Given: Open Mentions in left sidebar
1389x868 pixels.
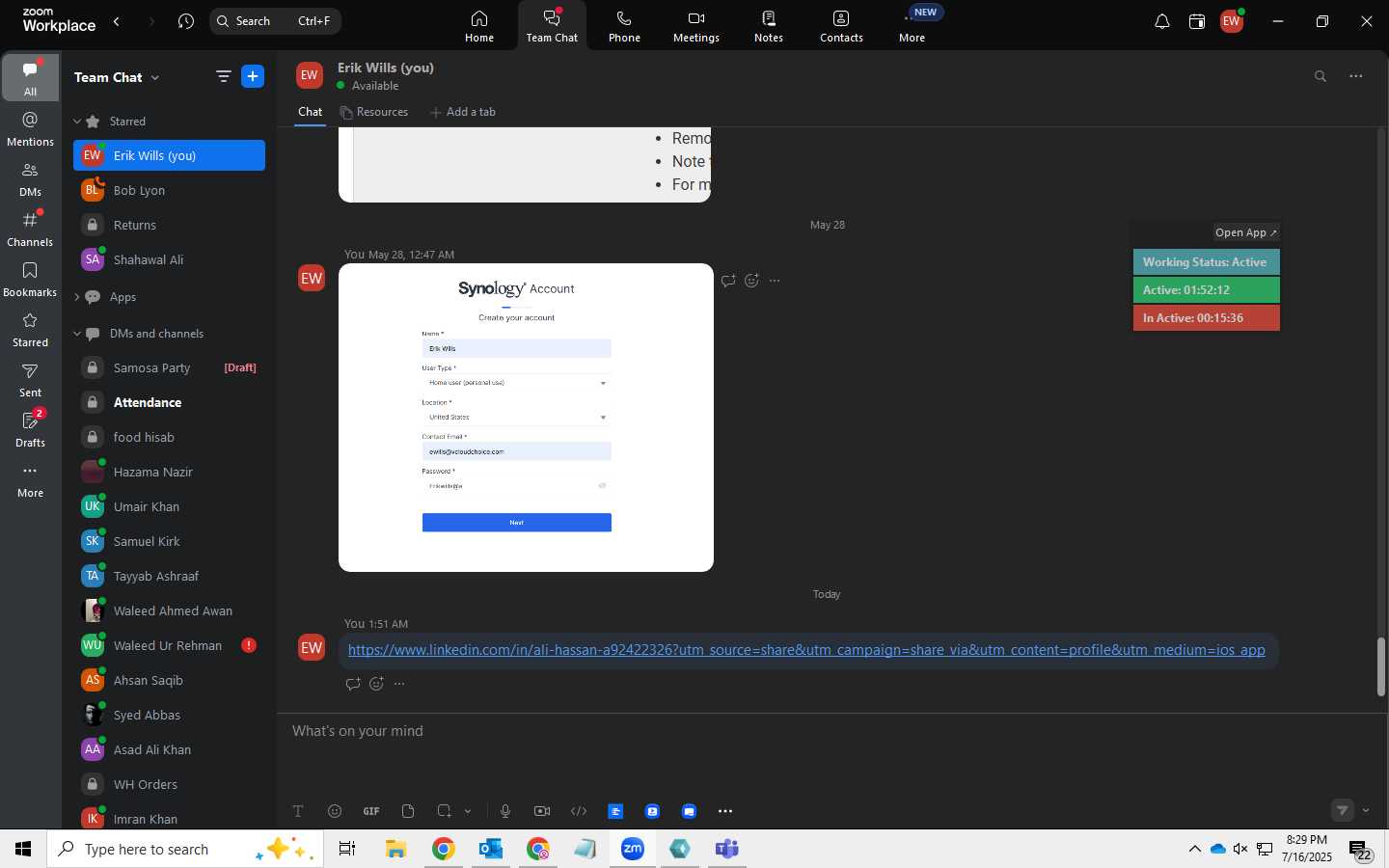Looking at the screenshot, I should [x=30, y=128].
